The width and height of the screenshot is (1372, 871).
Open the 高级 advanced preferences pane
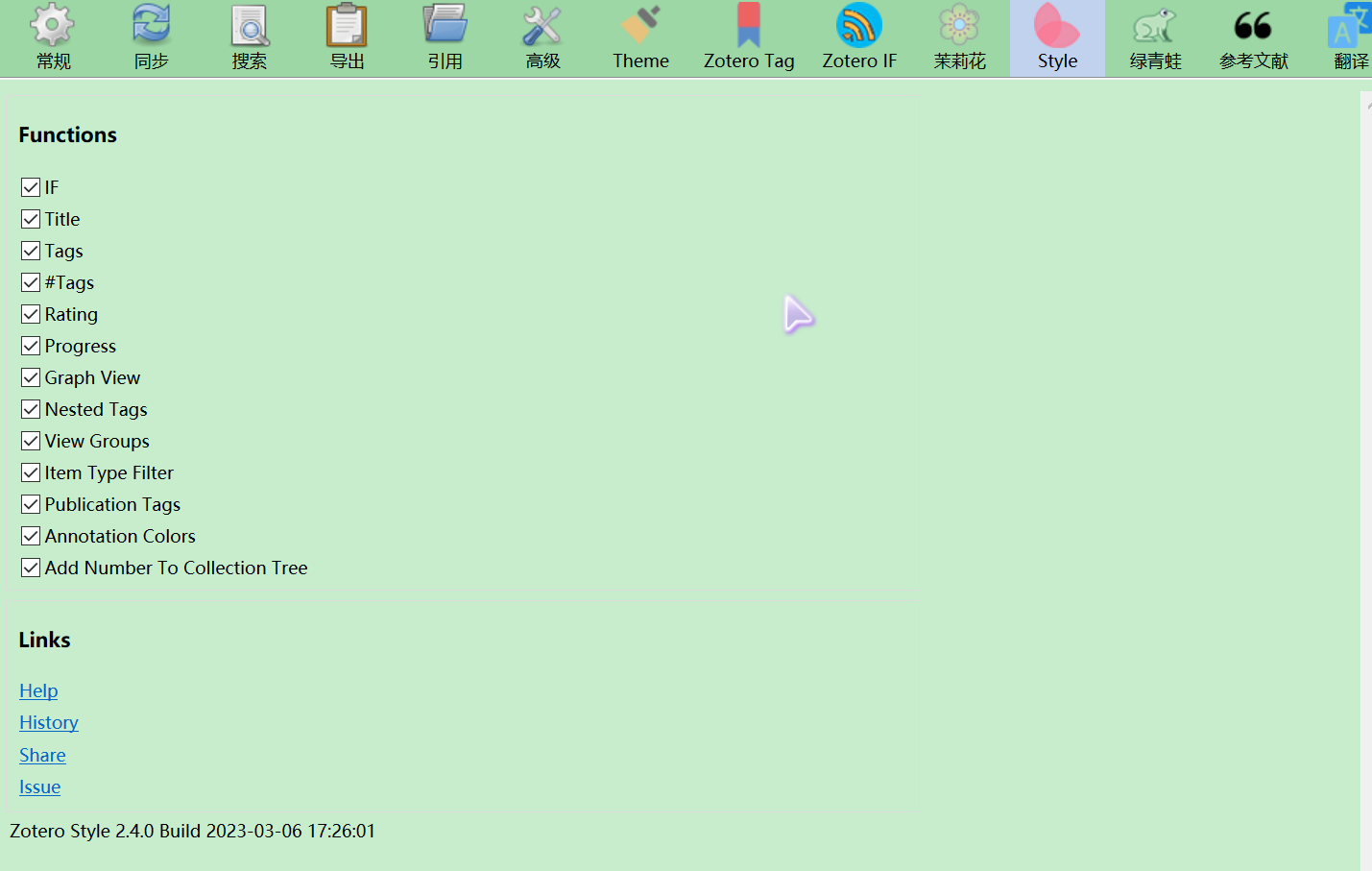coord(542,38)
